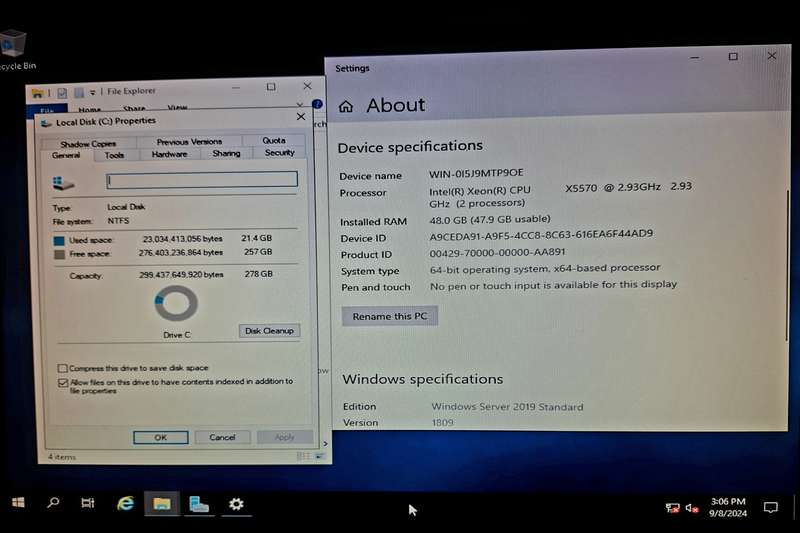Switch to the details view icon in File Explorer status bar
800x533 pixels.
303,456
